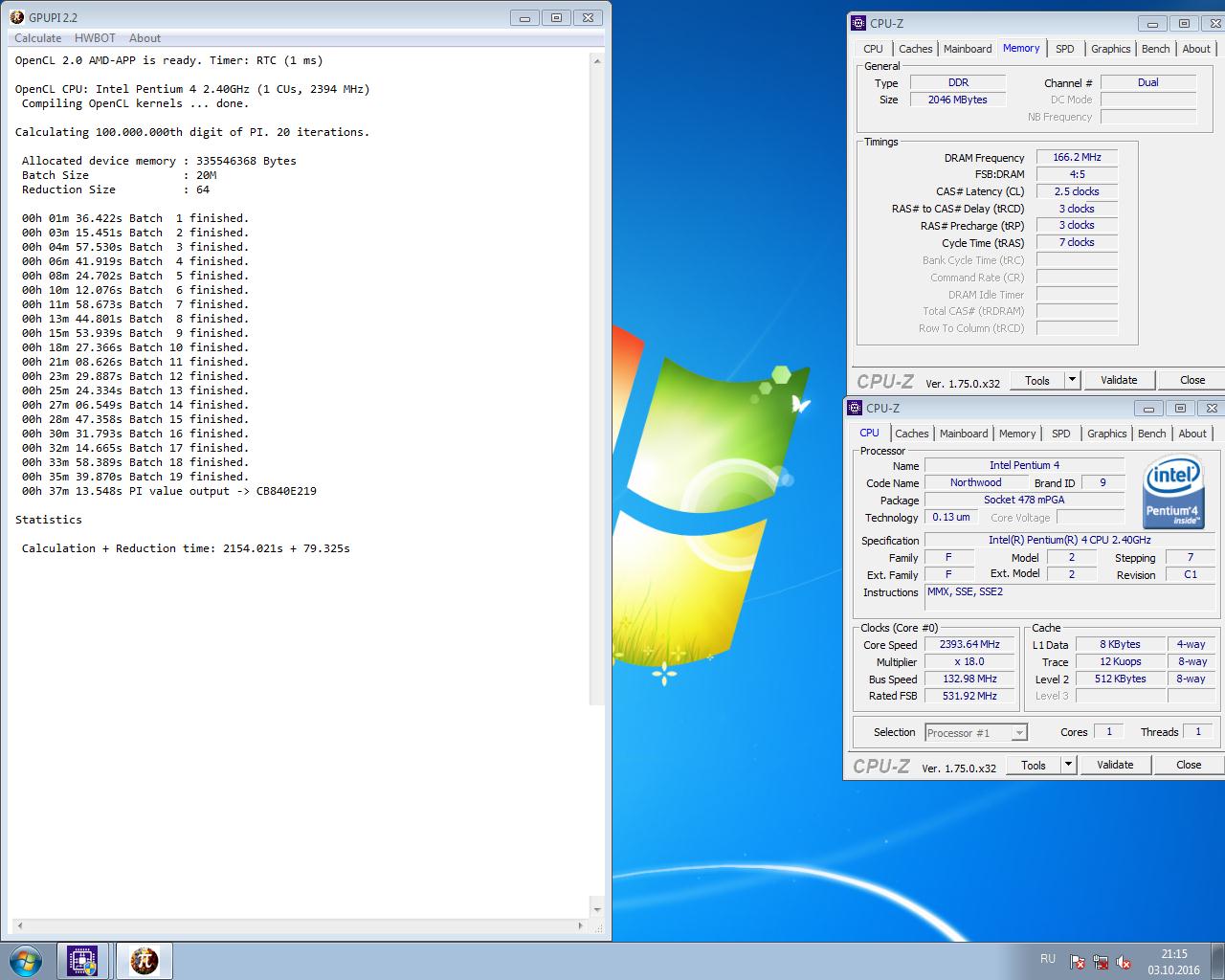This screenshot has width=1225, height=980.
Task: Switch RU input language indicator
Action: [1048, 959]
